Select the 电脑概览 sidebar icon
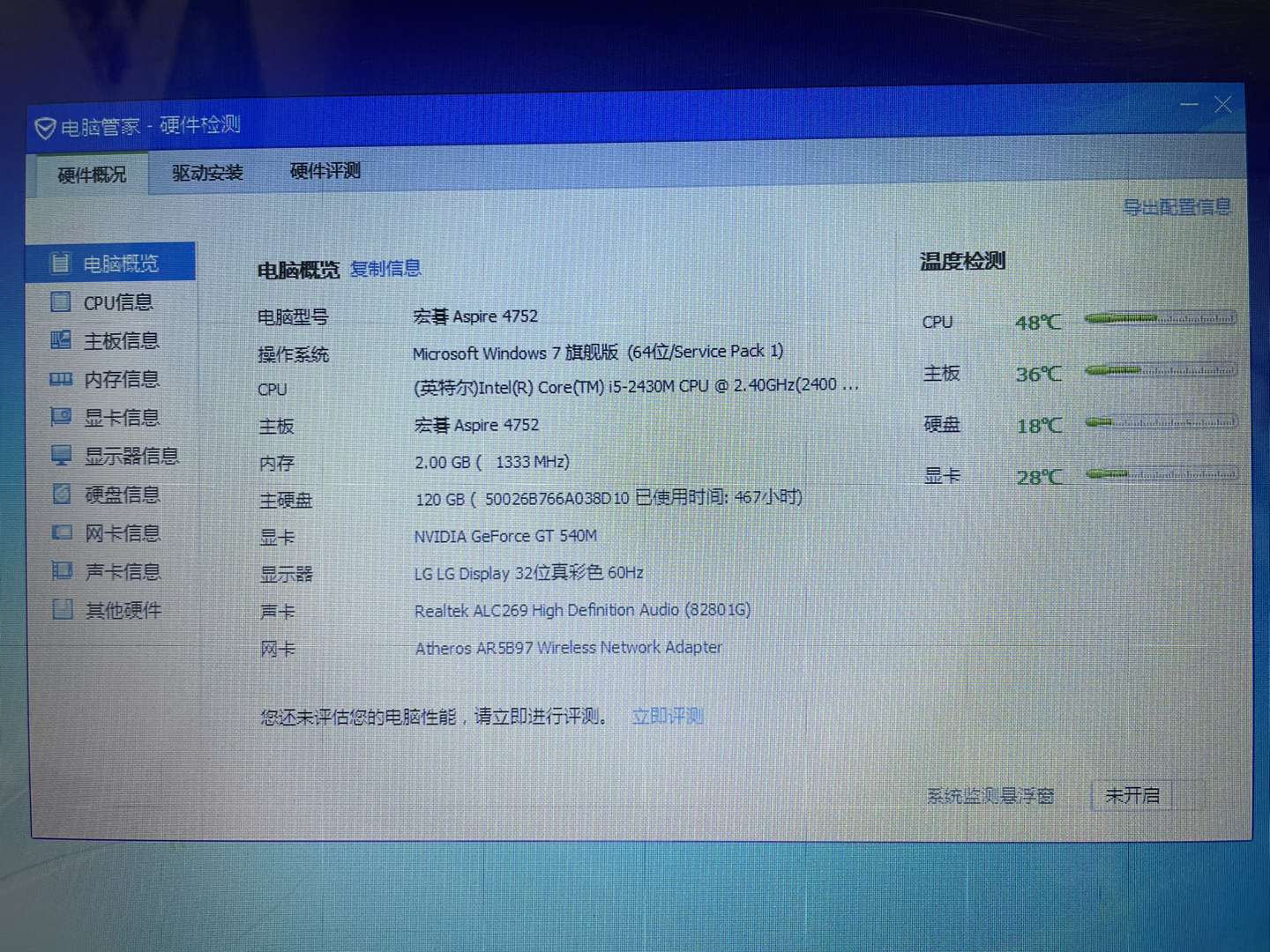Viewport: 1270px width, 952px height. 60,263
